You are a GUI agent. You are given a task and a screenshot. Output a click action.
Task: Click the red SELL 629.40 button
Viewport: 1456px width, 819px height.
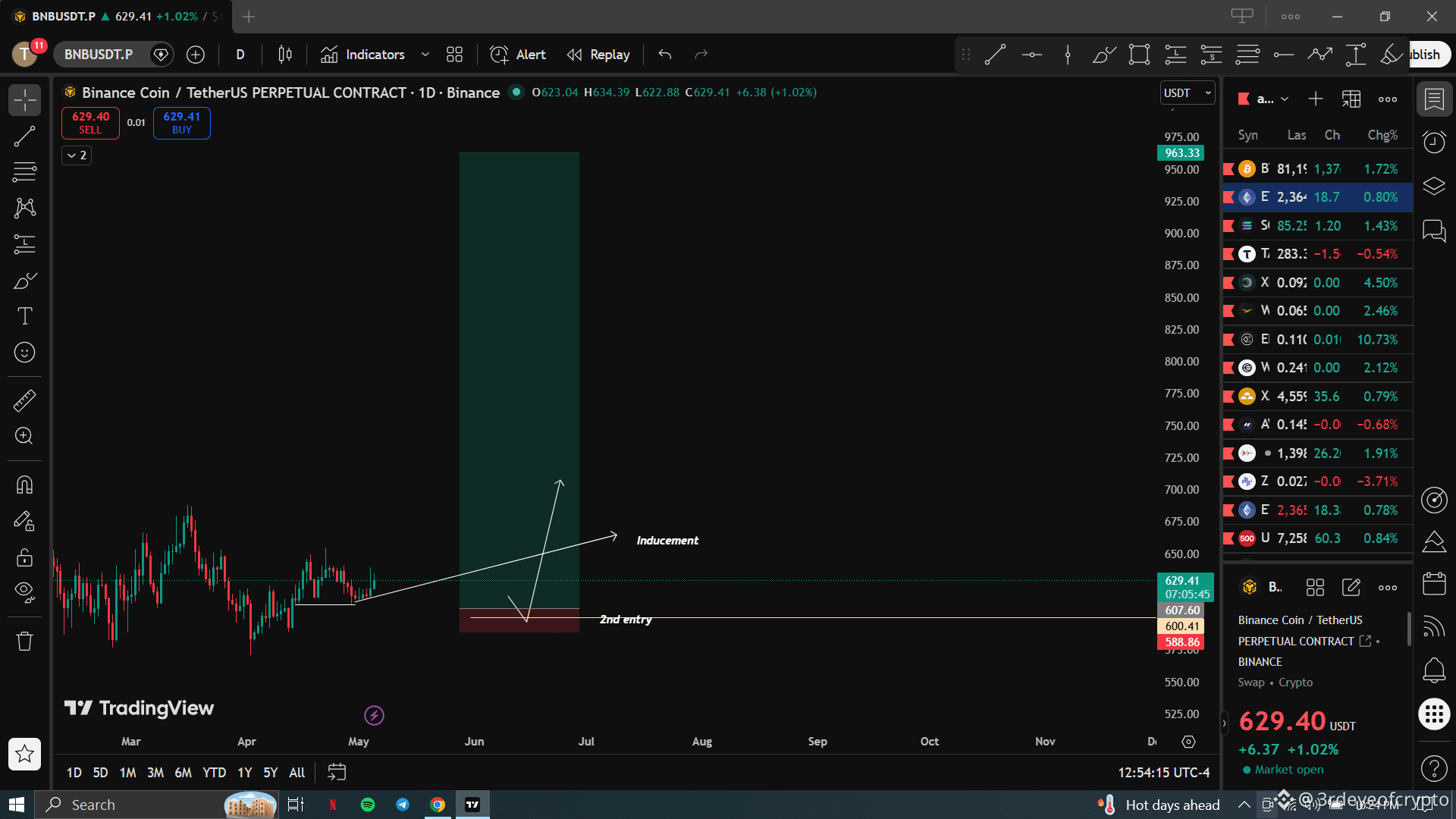pos(90,123)
